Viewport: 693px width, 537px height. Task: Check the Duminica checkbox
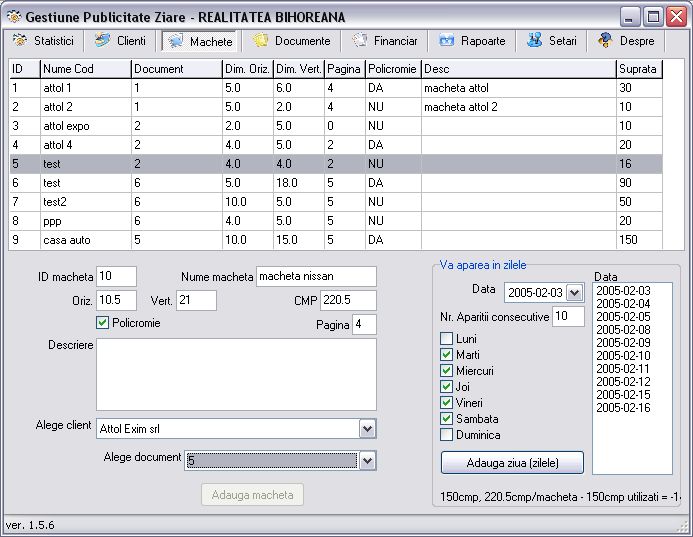click(x=447, y=435)
